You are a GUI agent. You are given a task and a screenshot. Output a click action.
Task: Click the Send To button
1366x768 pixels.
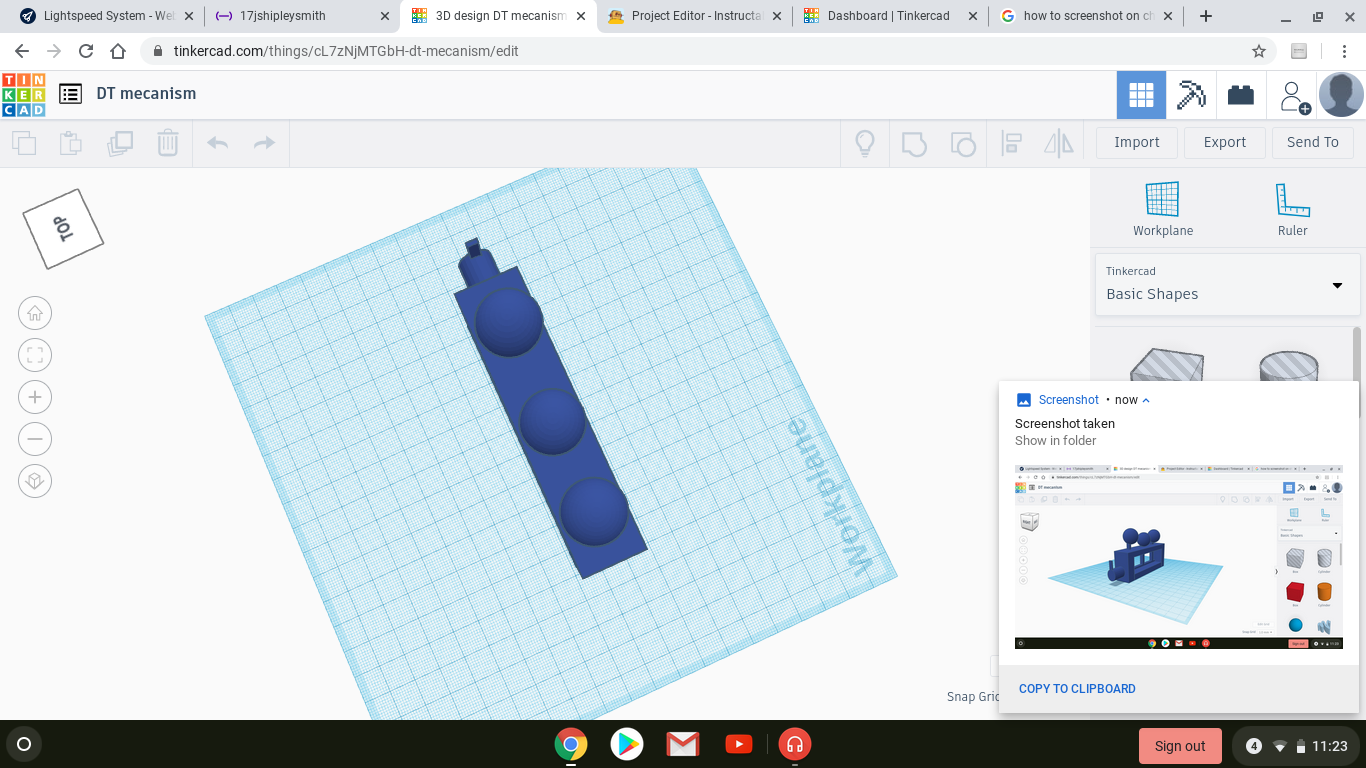[x=1313, y=142]
